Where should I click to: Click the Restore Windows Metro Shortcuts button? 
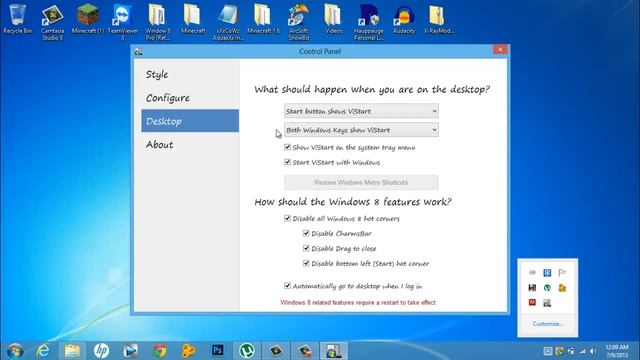(x=361, y=182)
